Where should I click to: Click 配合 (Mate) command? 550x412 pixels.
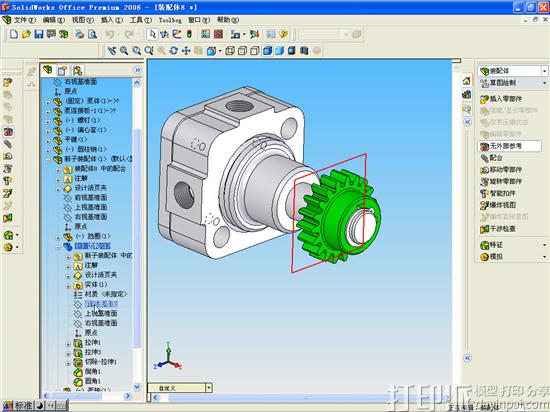[x=491, y=158]
